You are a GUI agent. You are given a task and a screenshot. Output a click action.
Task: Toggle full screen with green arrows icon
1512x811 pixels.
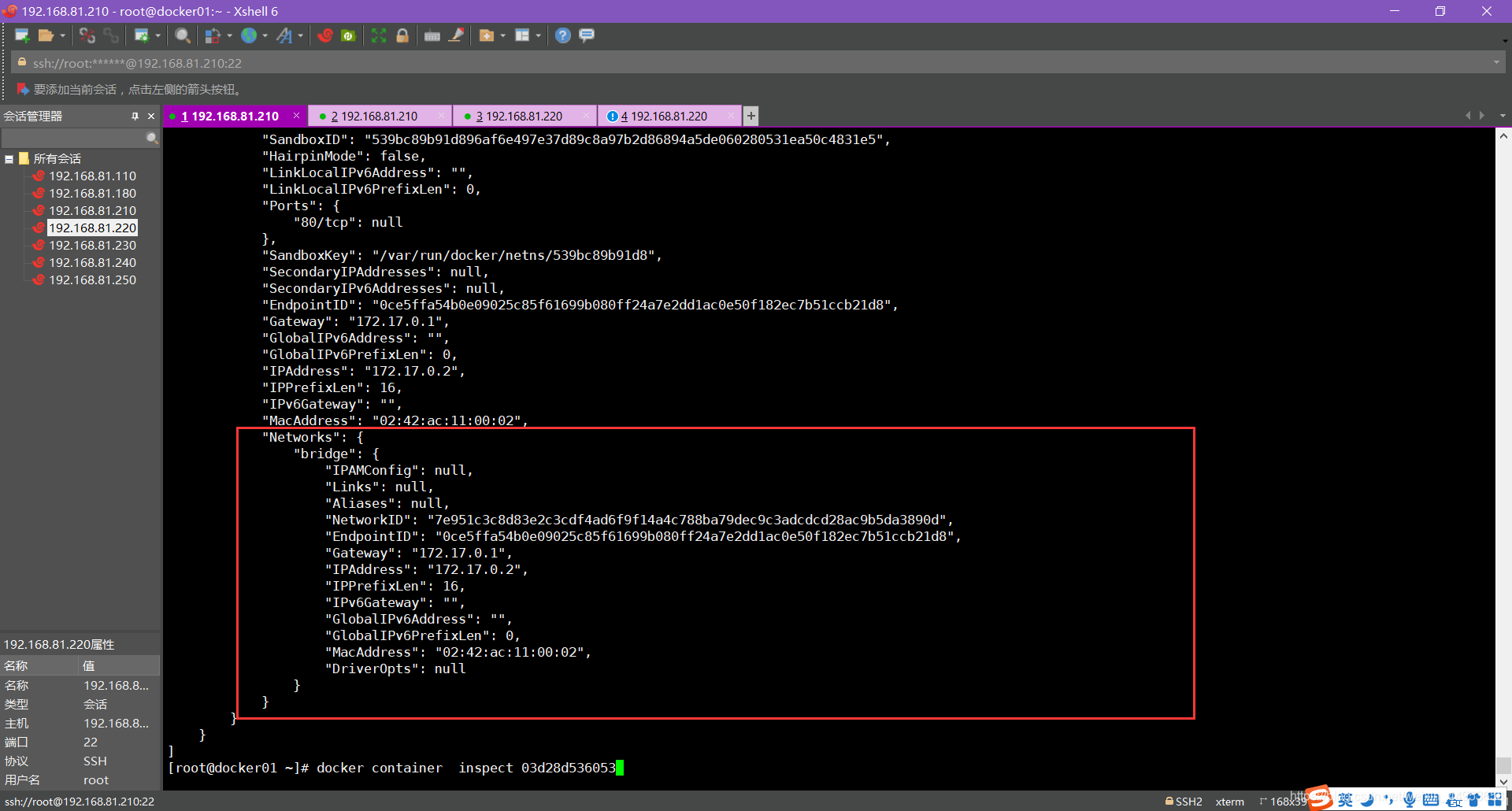coord(379,35)
